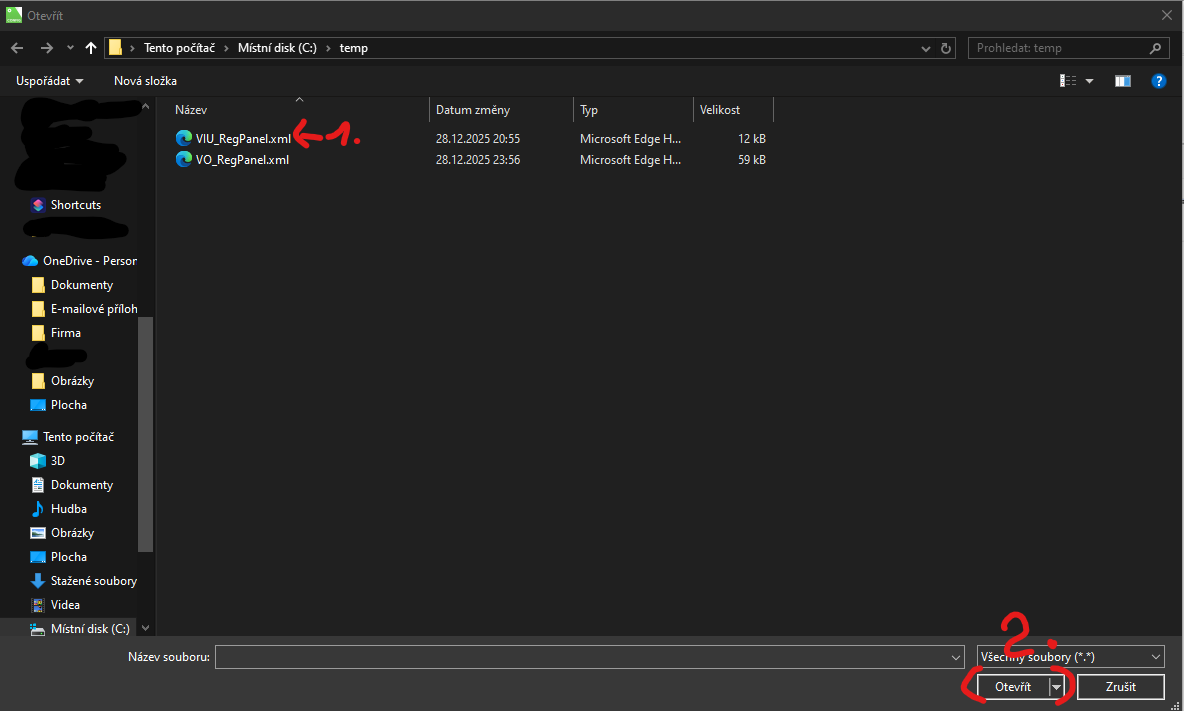Open the address bar history dropdown
1184x711 pixels.
coord(925,48)
